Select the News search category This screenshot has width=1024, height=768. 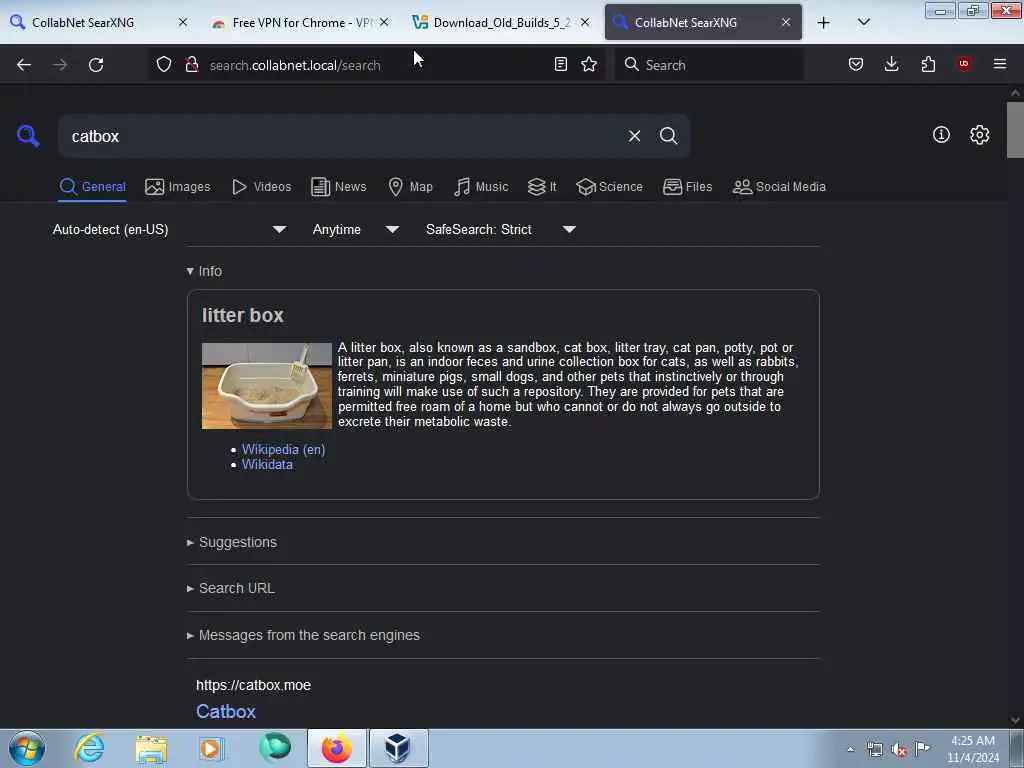pos(339,187)
